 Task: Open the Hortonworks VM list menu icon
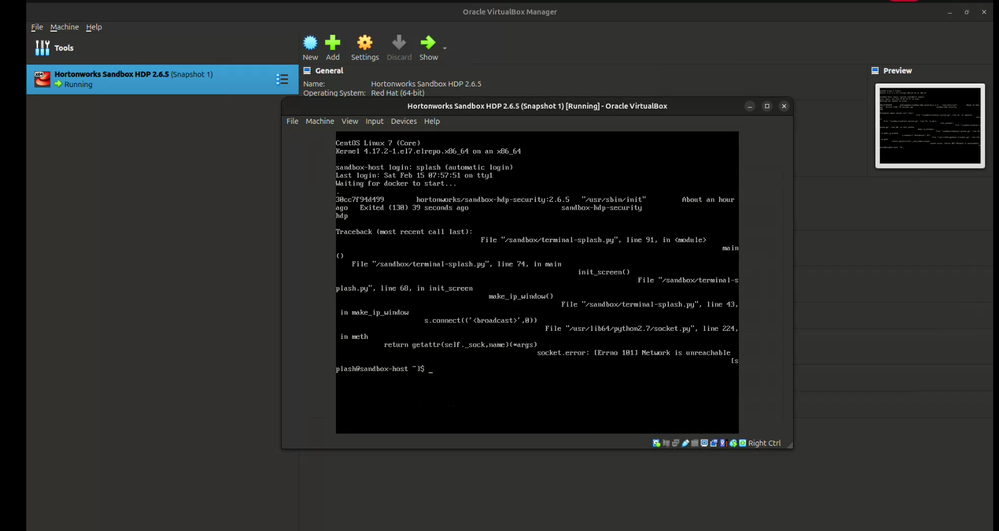click(x=282, y=79)
